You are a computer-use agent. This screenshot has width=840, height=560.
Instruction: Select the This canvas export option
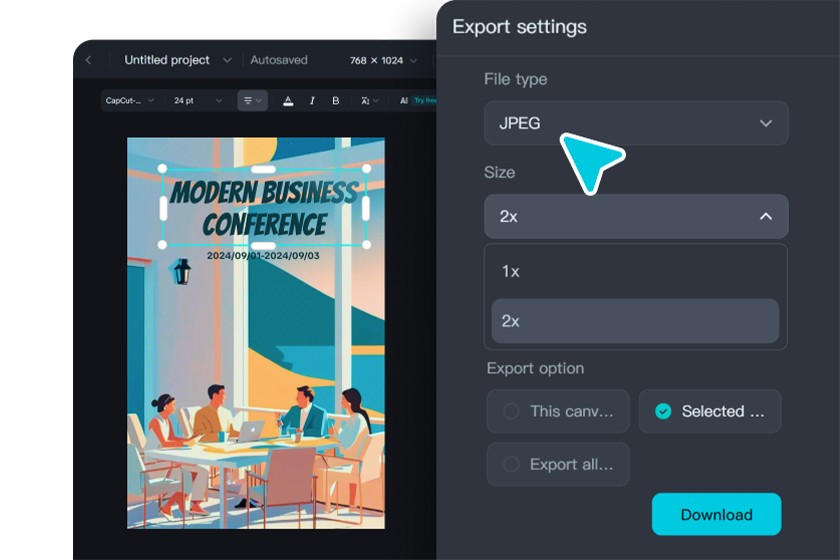tap(558, 411)
